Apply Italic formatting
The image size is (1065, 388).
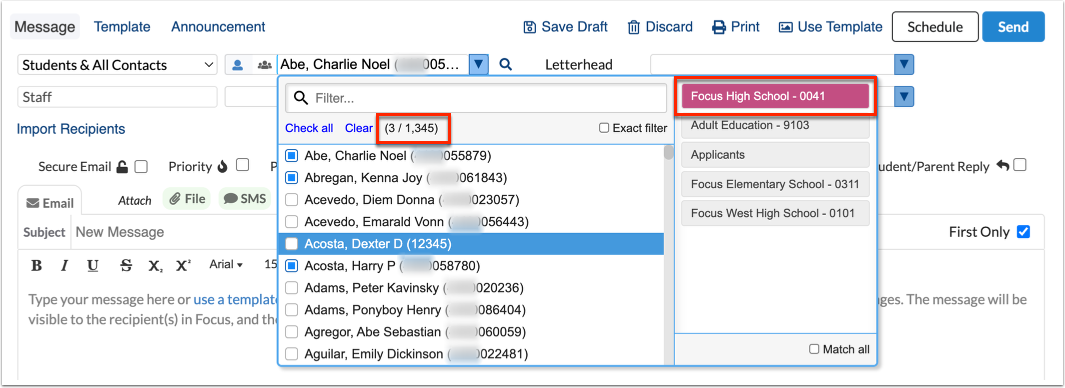click(65, 265)
